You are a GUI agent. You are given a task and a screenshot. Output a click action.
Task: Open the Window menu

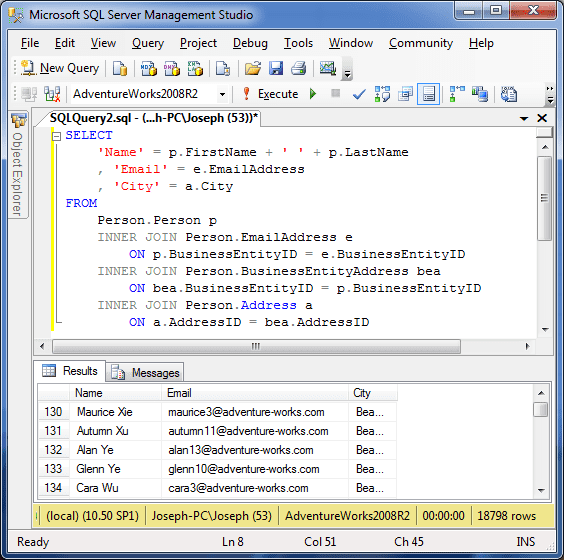pyautogui.click(x=351, y=43)
